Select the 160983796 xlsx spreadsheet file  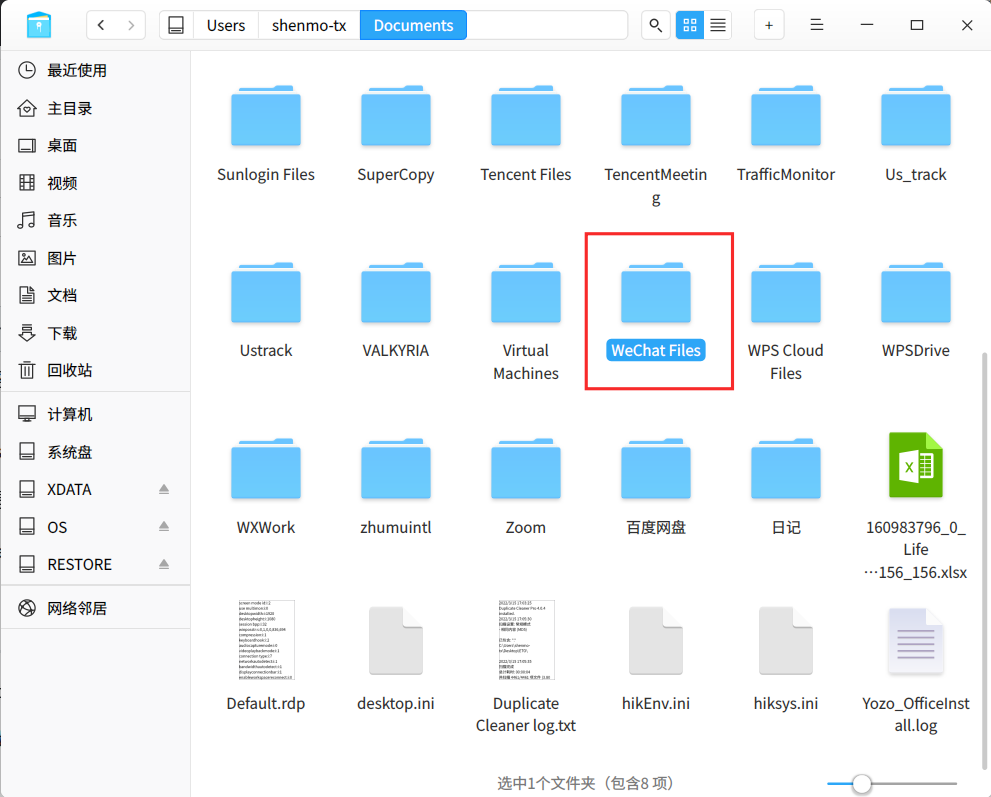[x=916, y=506]
